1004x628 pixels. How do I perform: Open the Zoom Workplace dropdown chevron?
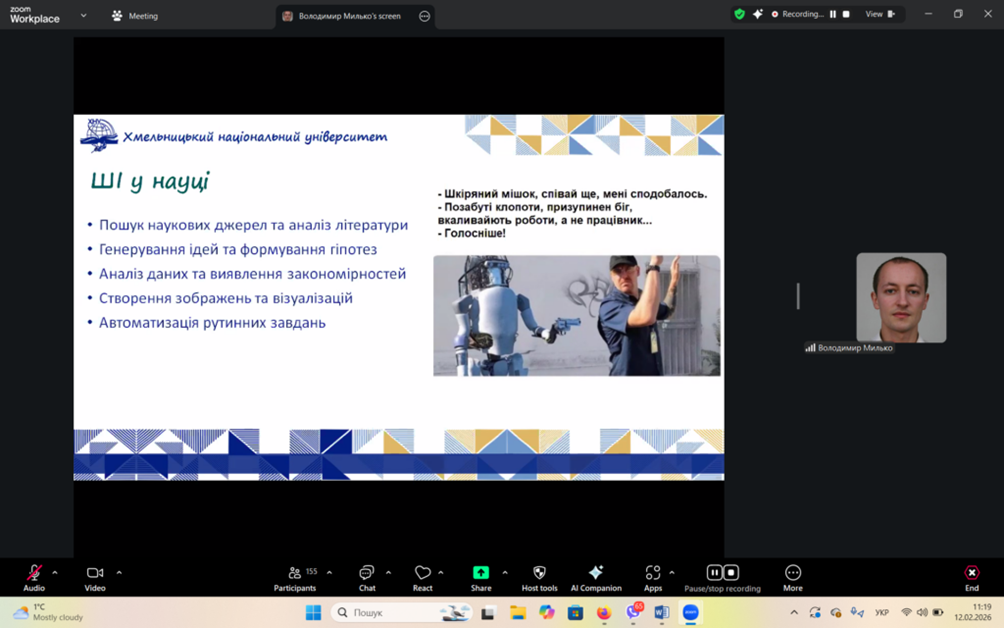(x=83, y=16)
